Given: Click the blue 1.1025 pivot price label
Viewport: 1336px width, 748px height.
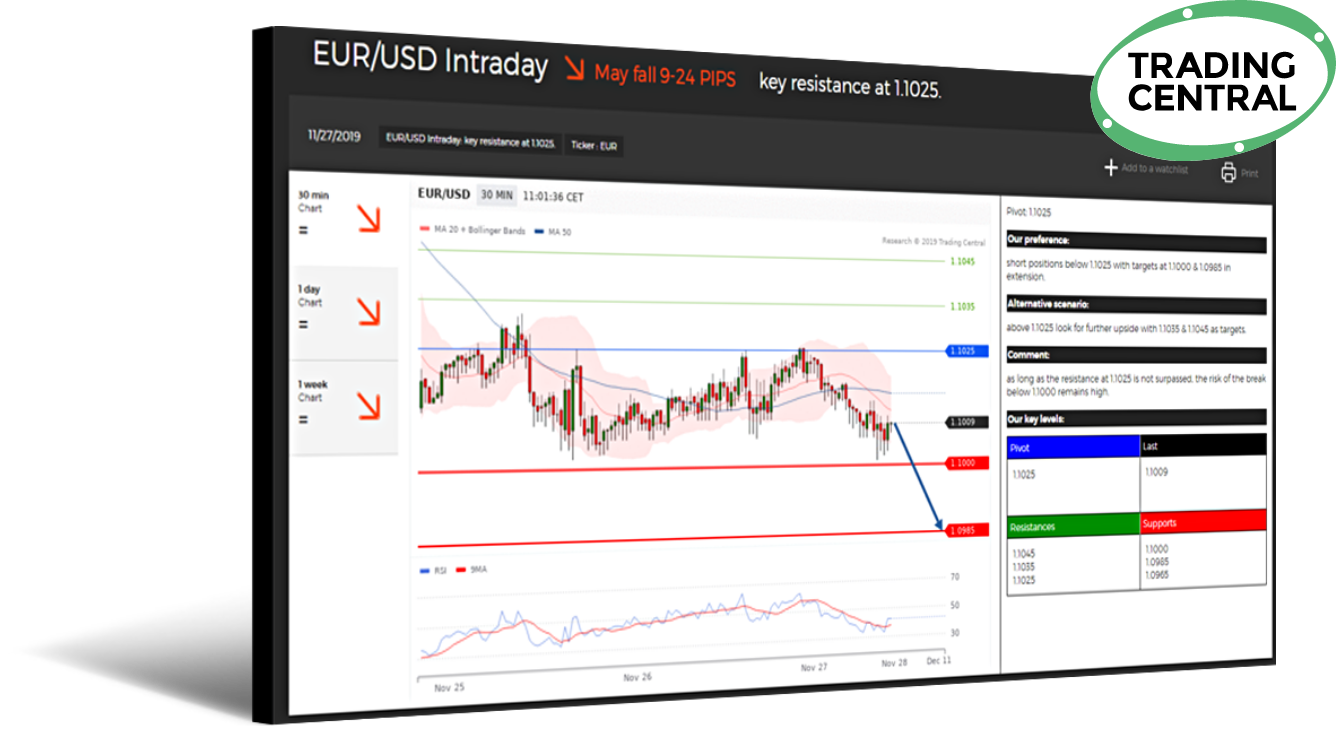Looking at the screenshot, I should (966, 351).
